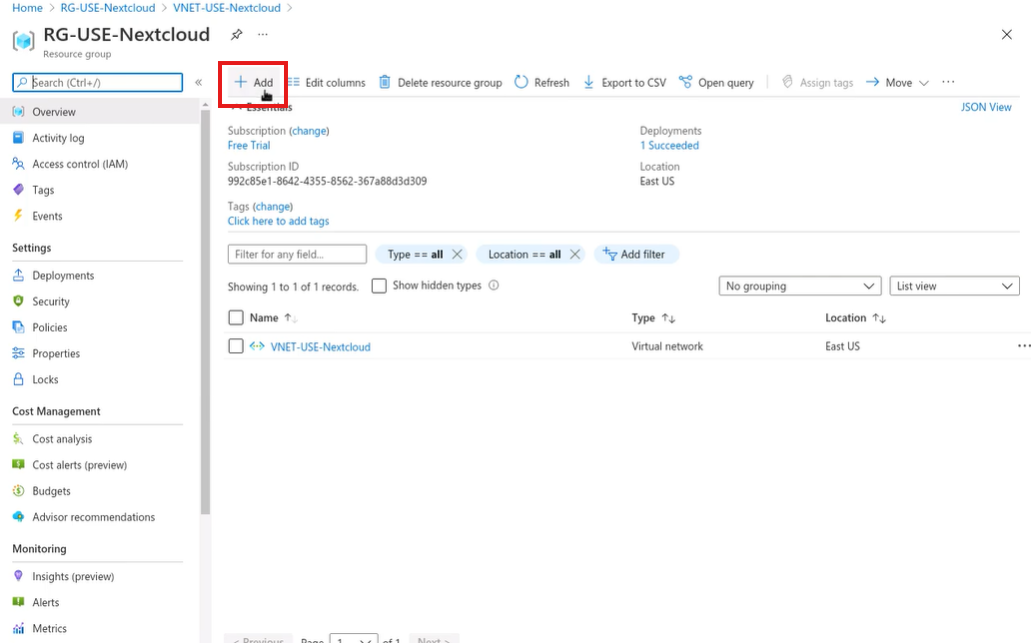Change the subscription via the change link
This screenshot has height=643, width=1031.
(x=309, y=131)
